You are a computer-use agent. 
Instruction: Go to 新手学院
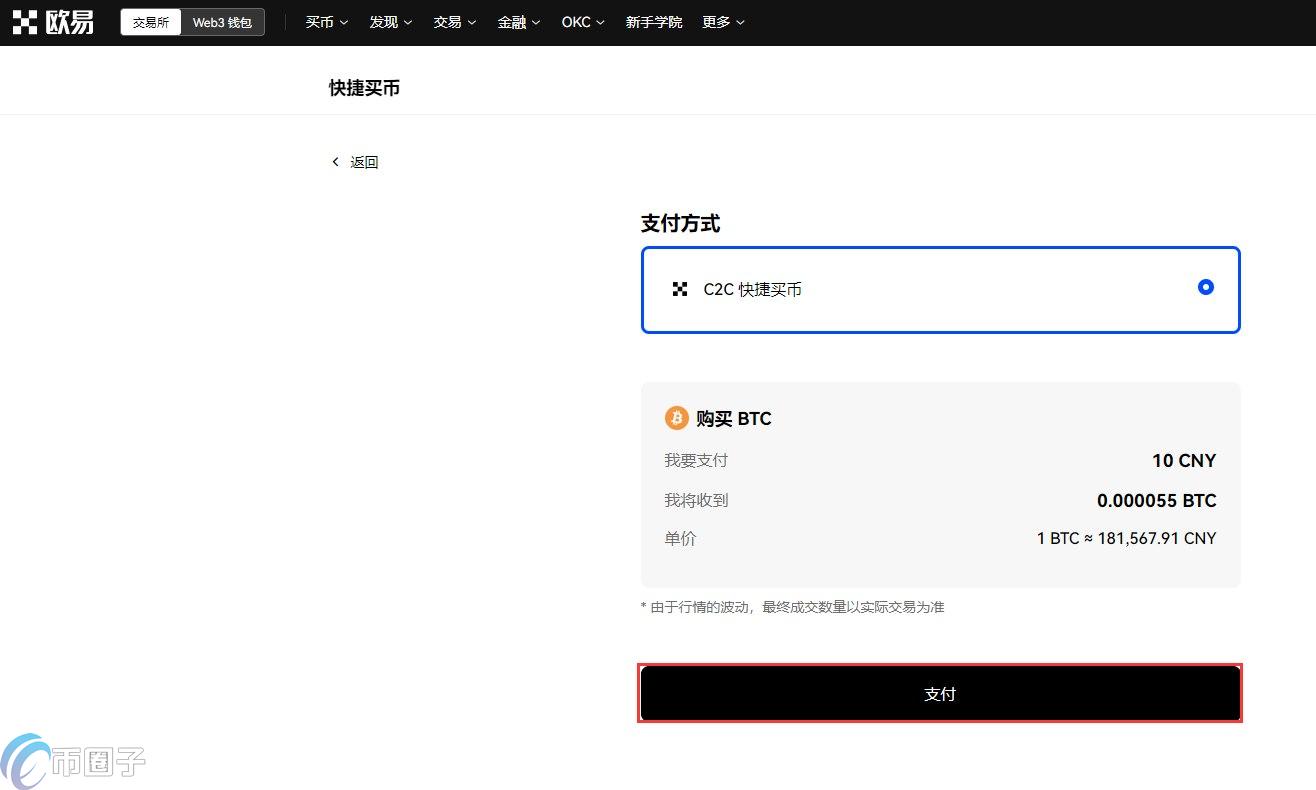tap(654, 22)
